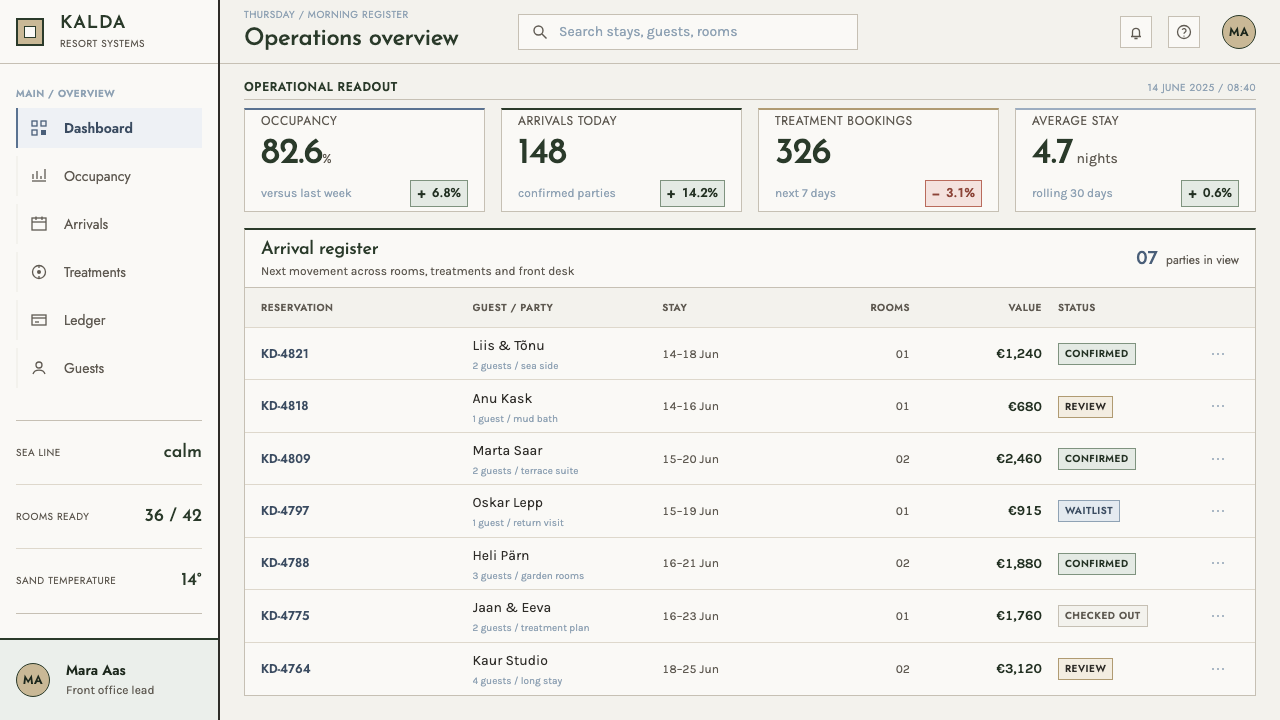
Task: Open row actions for KD-4809
Action: pyautogui.click(x=1218, y=459)
